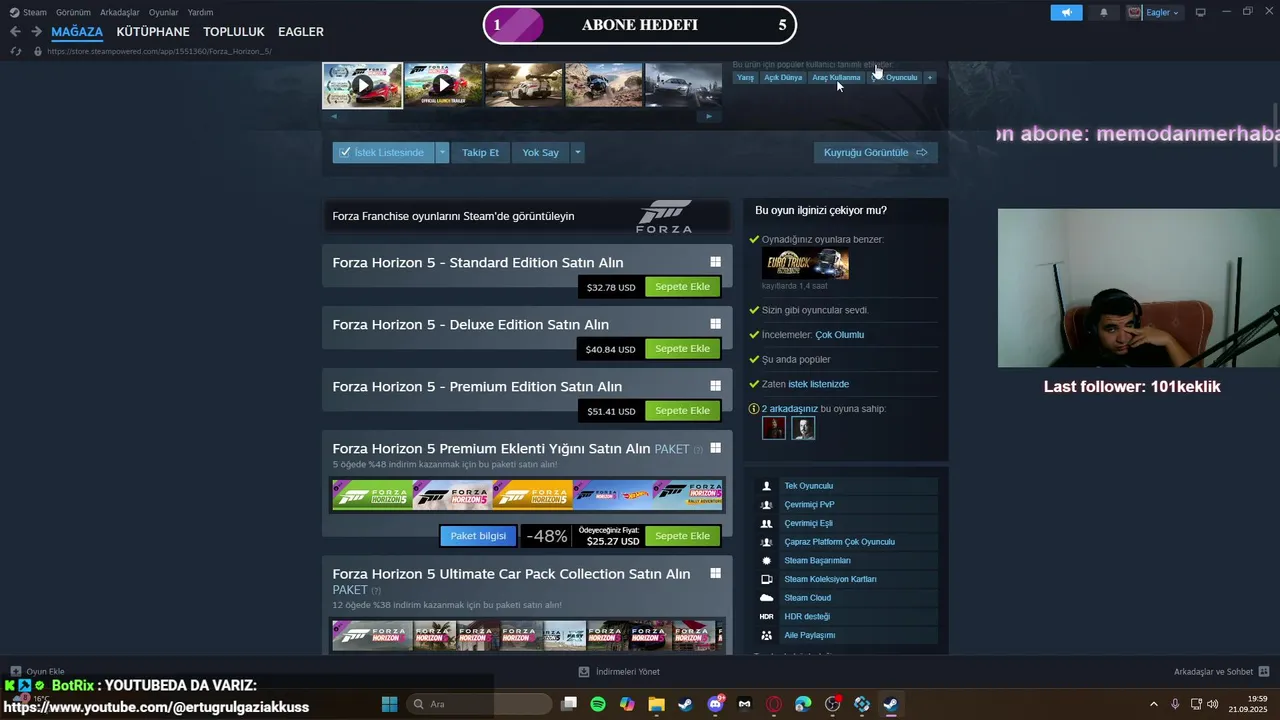Screen dimensions: 1280x720
Task: Open the Yardım menu
Action: click(200, 12)
